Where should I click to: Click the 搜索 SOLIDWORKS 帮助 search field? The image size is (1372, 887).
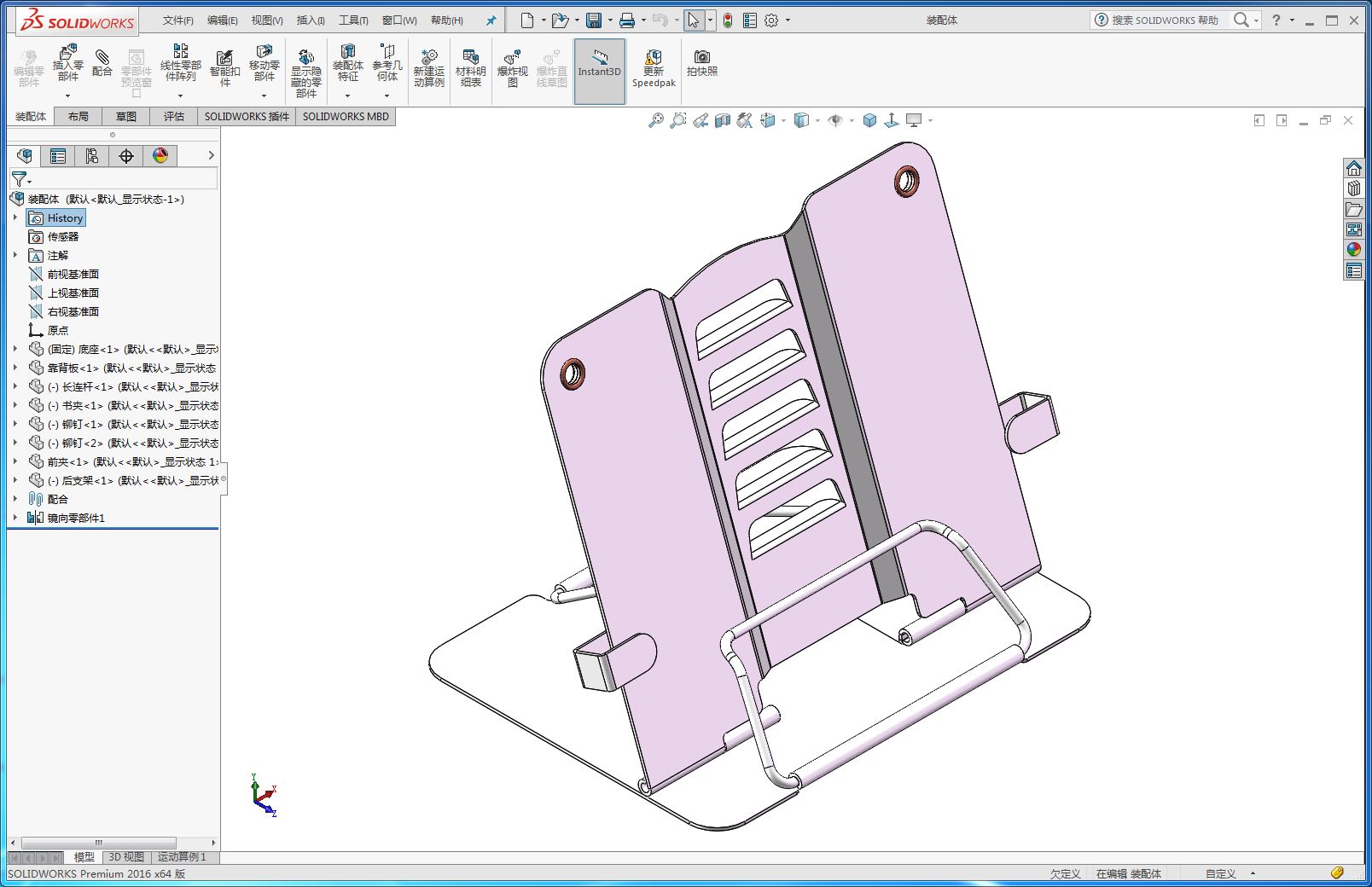1165,20
